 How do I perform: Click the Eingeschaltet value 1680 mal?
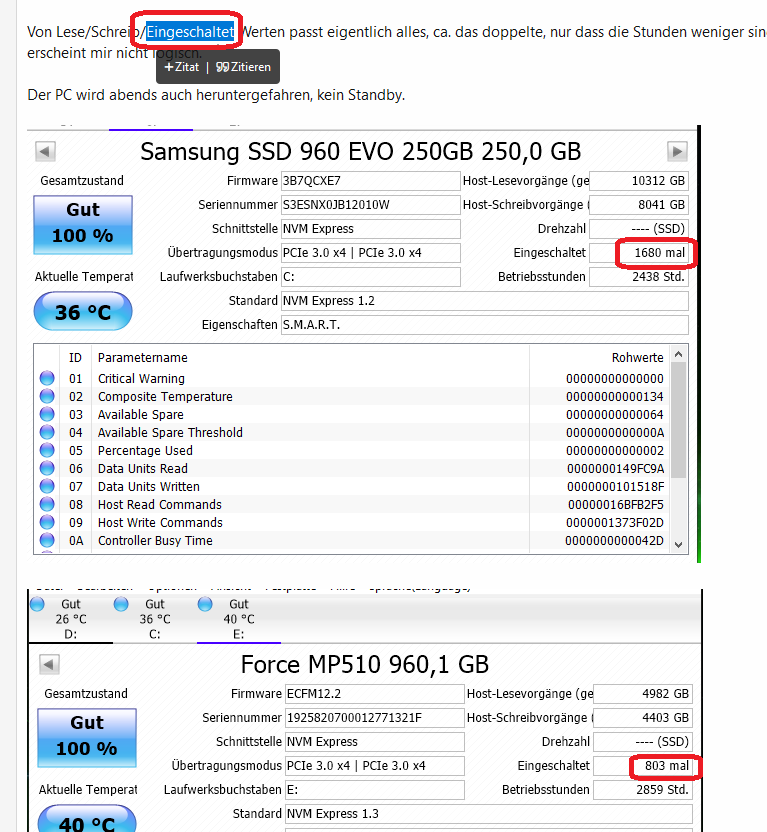point(639,253)
